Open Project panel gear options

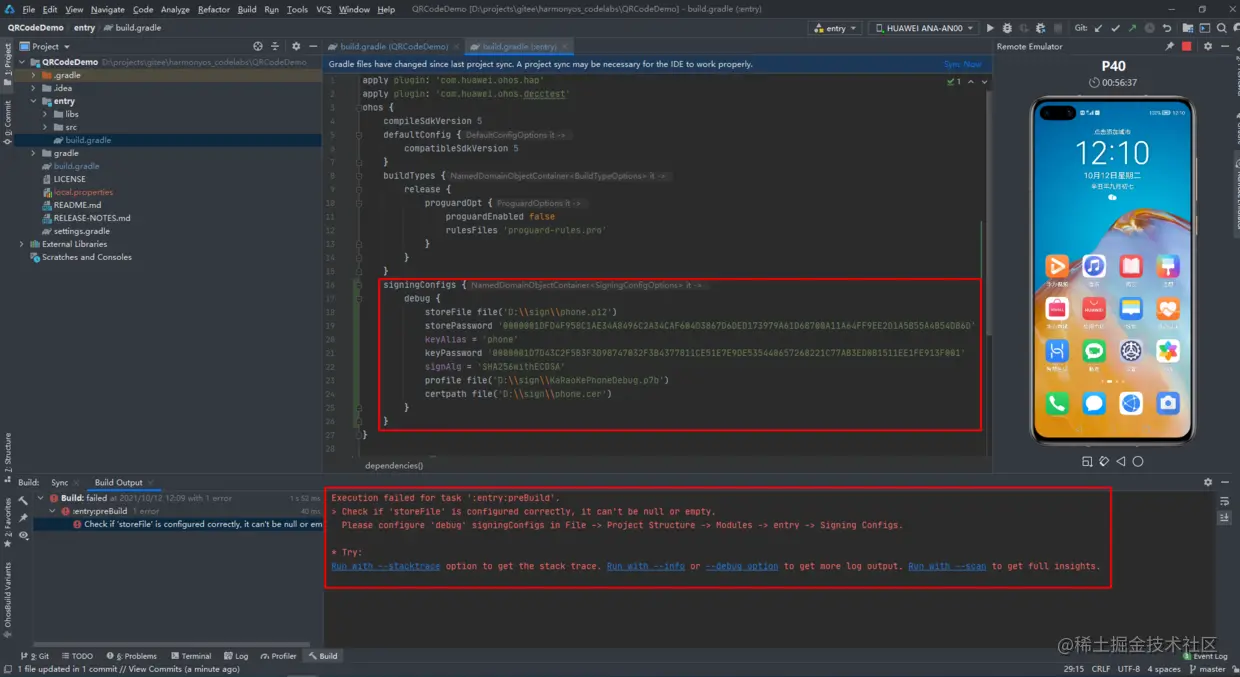(x=295, y=46)
